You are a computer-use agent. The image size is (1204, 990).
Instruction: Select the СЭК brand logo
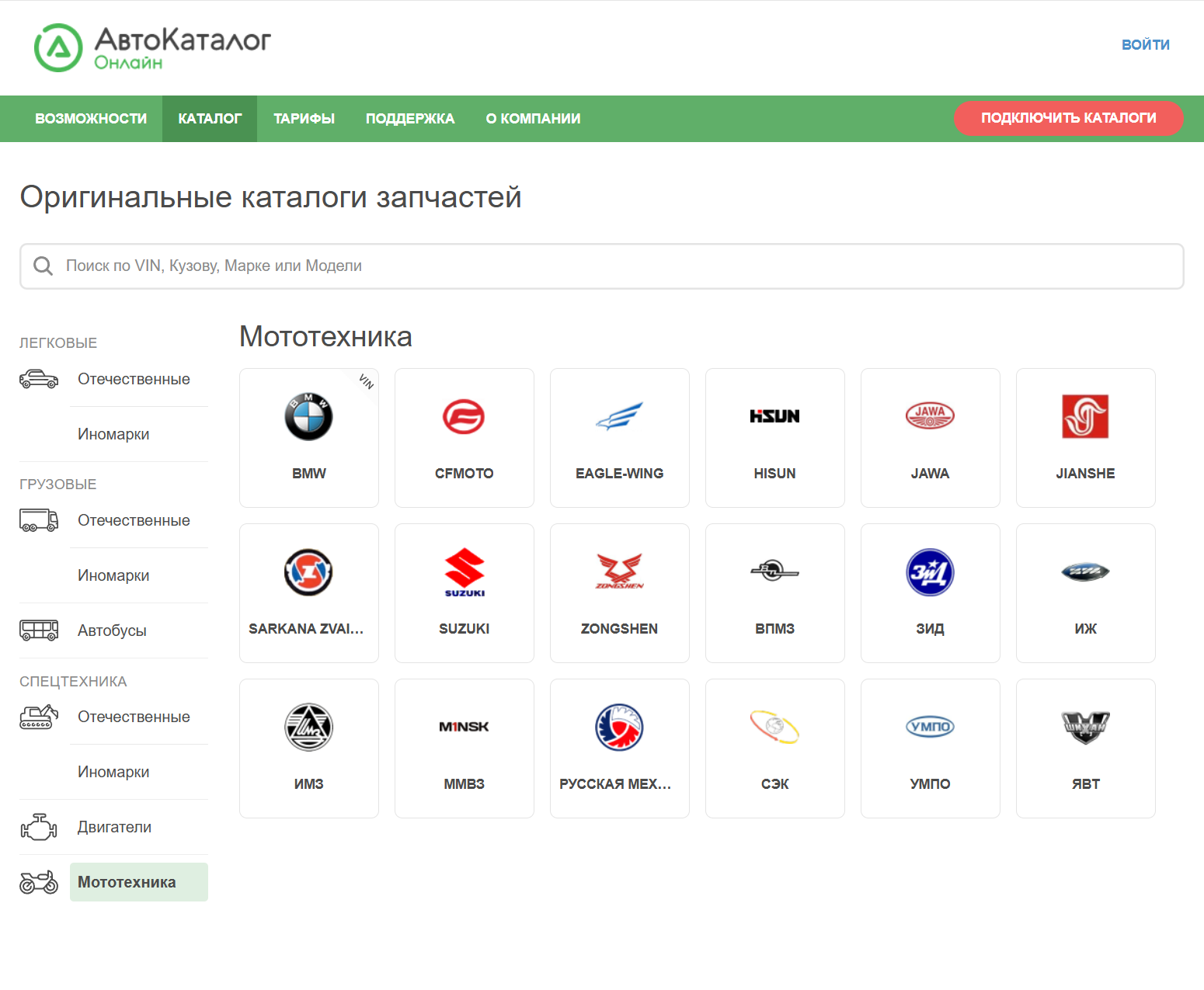pyautogui.click(x=774, y=727)
